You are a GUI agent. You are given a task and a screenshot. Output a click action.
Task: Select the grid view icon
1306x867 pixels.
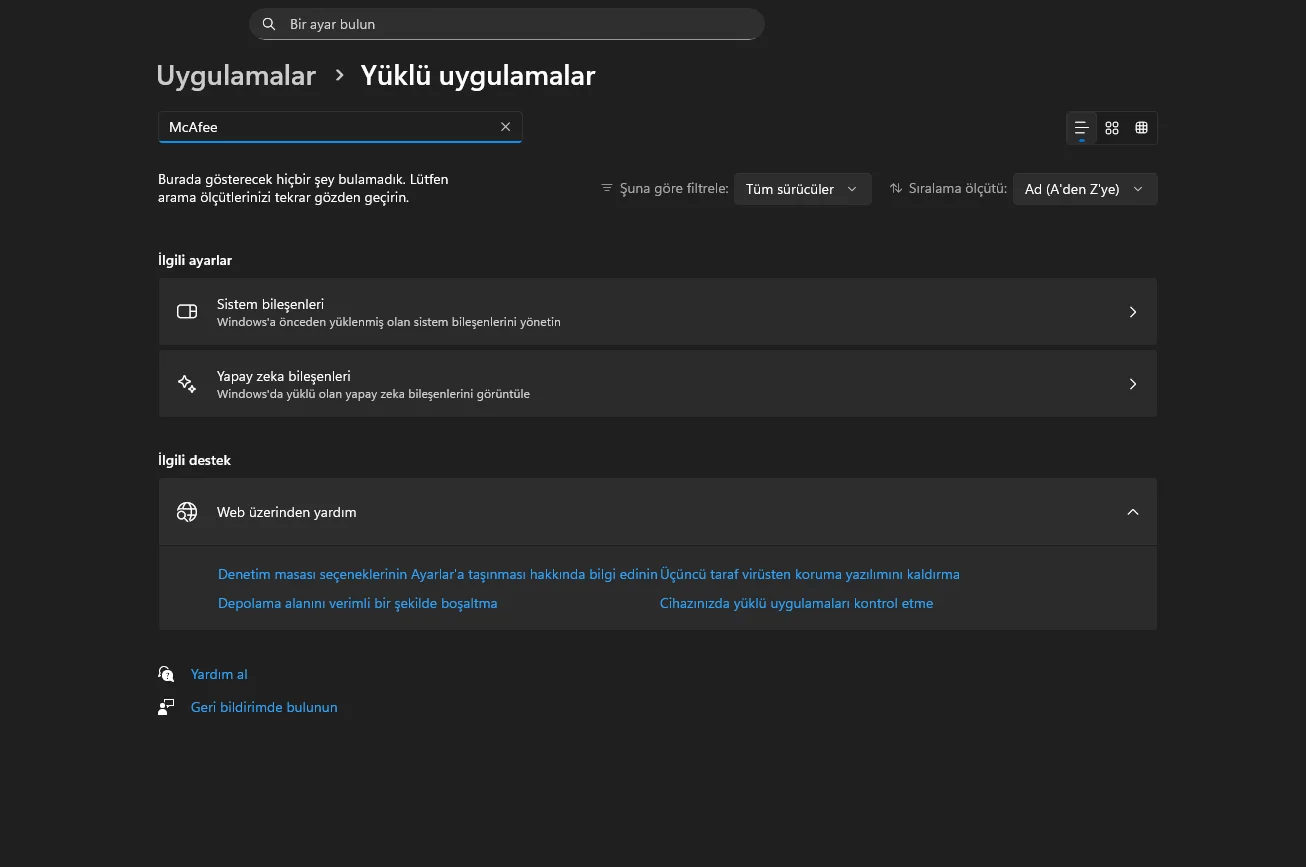[x=1111, y=128]
